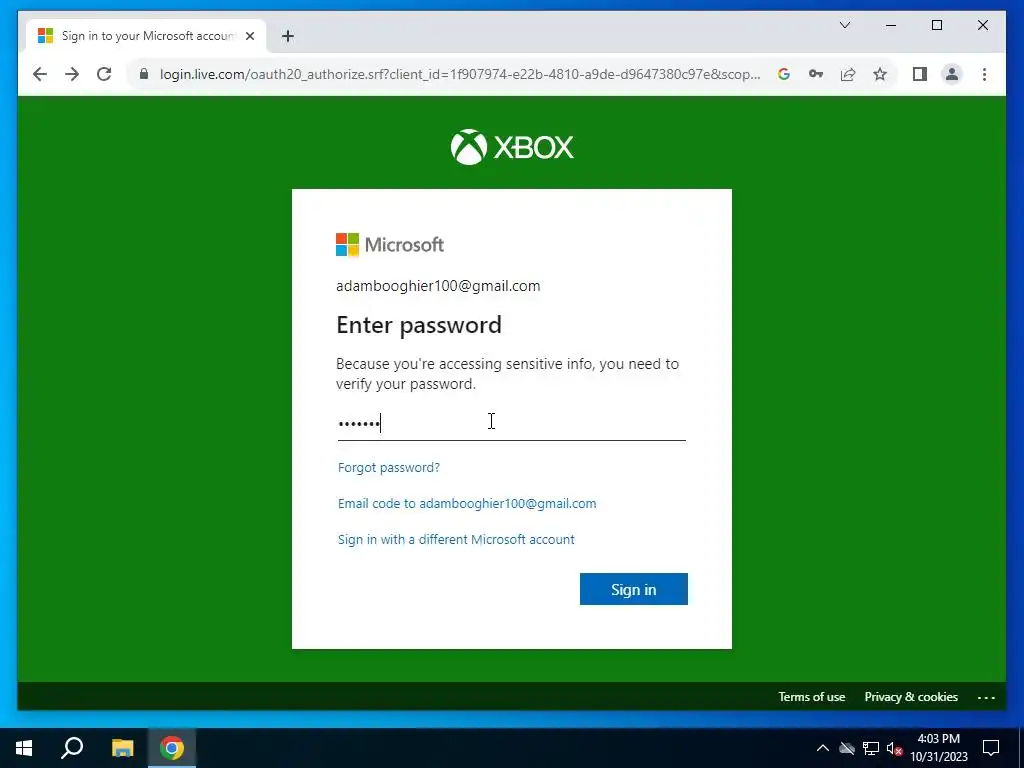Viewport: 1024px width, 768px height.
Task: Open Windows taskbar search
Action: pos(72,748)
